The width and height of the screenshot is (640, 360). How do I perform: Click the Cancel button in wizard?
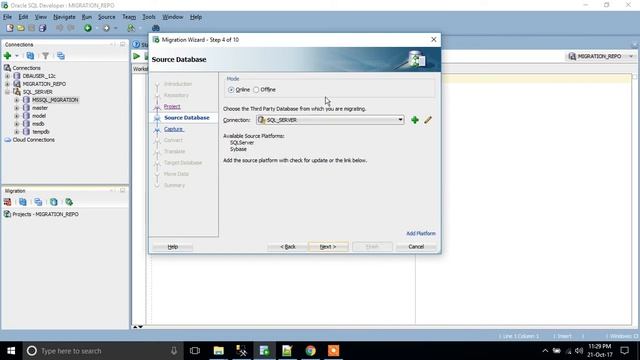point(416,247)
